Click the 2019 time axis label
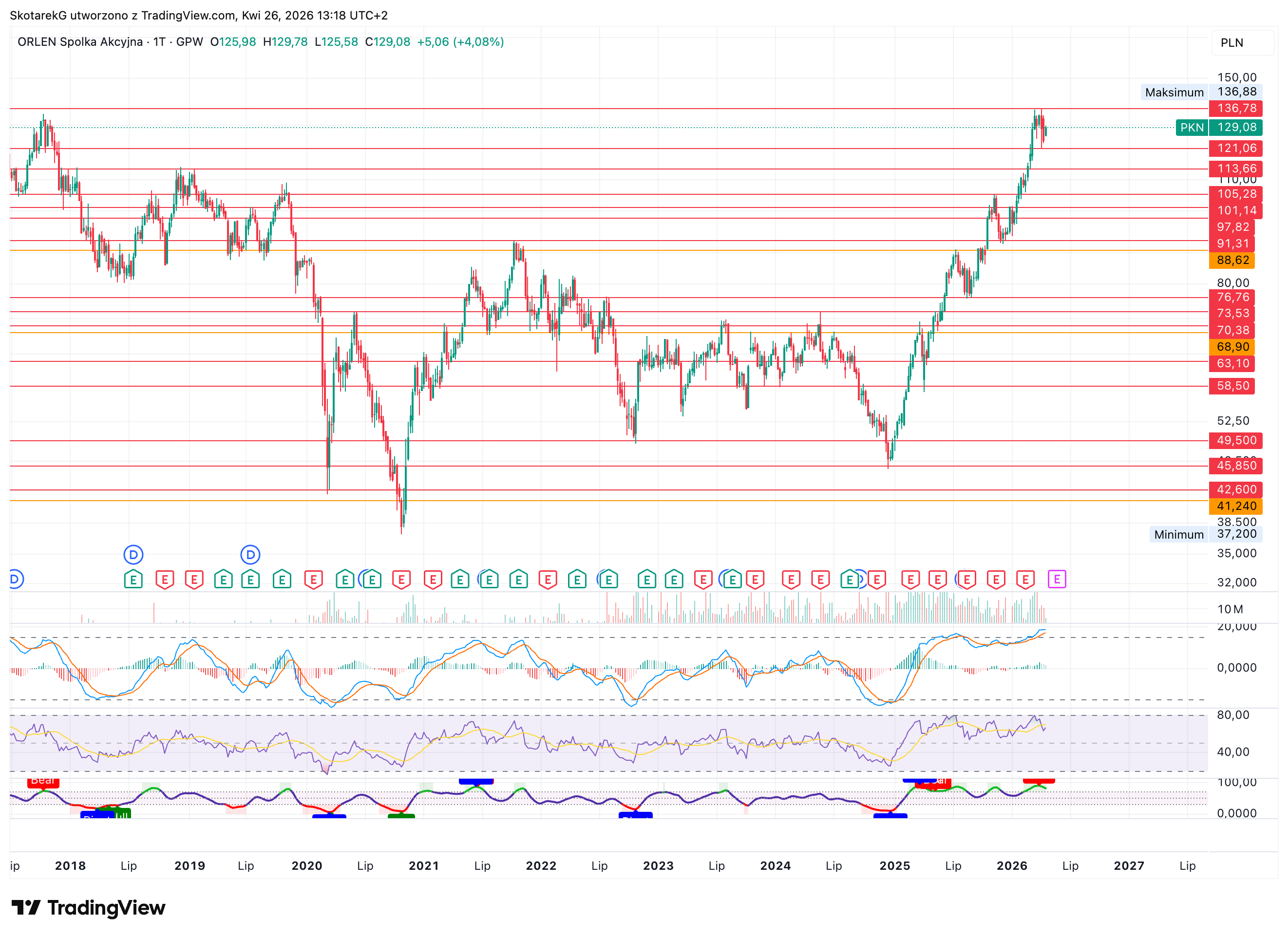Screen dimensions: 1288x937 (189, 865)
